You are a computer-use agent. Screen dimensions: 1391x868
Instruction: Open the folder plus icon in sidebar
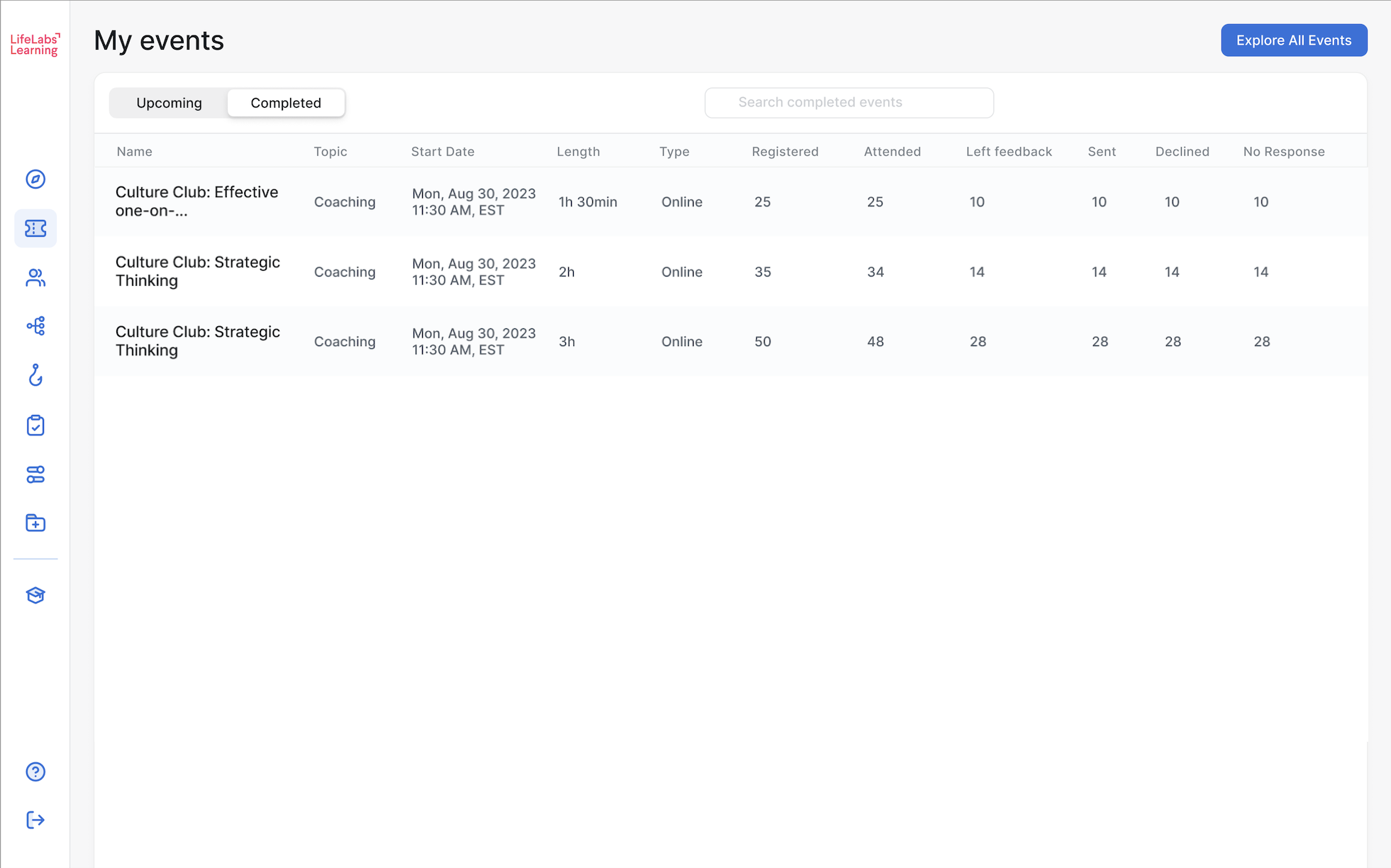point(35,523)
